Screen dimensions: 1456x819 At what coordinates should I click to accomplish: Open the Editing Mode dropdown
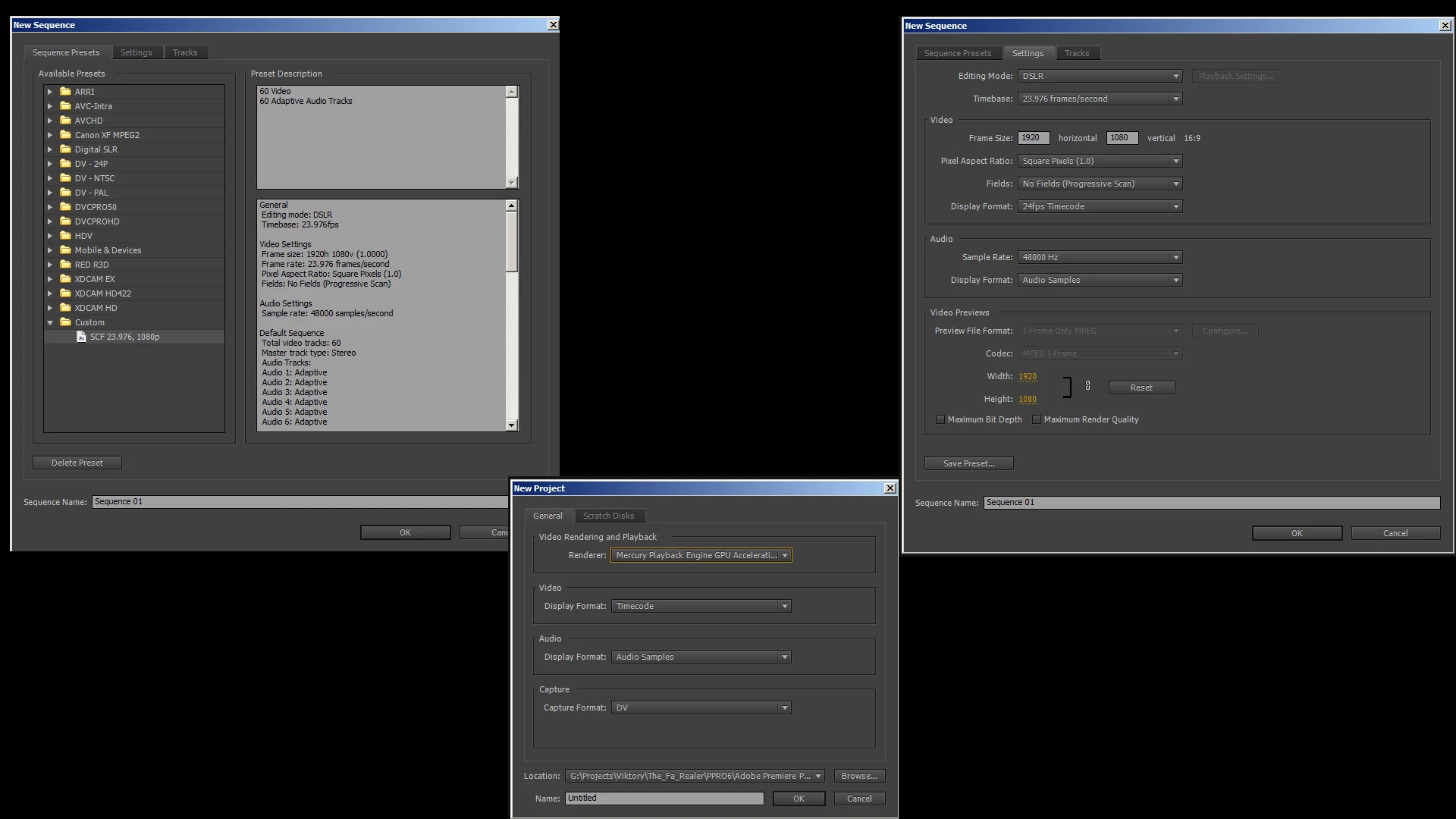point(1100,76)
